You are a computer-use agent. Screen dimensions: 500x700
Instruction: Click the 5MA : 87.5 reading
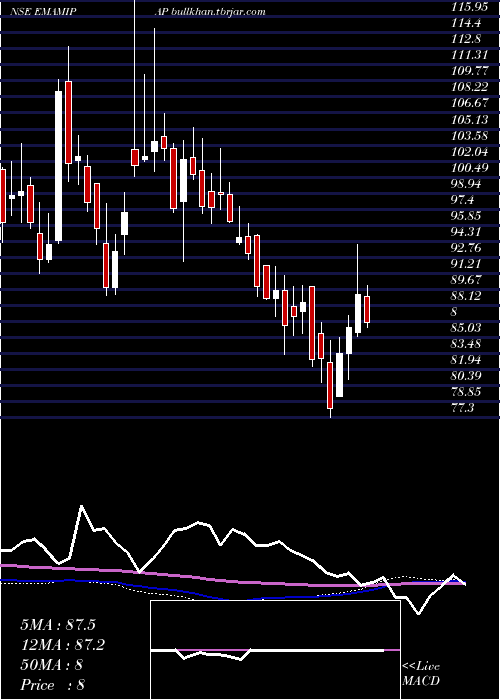click(58, 625)
